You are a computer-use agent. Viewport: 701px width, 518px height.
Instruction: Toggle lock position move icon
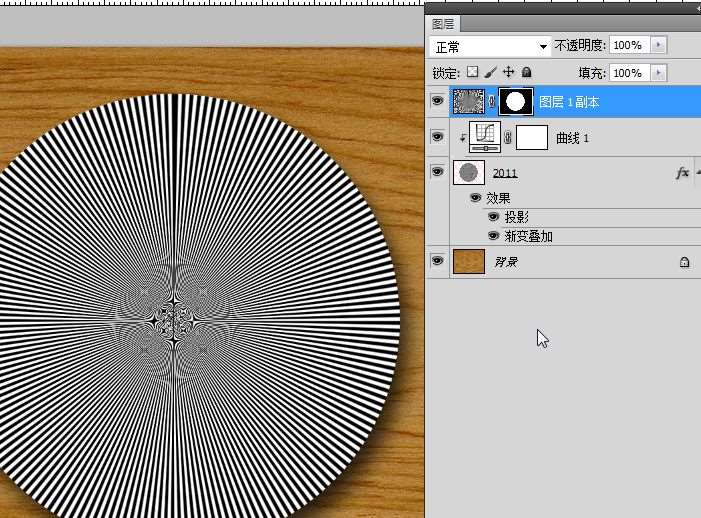(x=508, y=72)
